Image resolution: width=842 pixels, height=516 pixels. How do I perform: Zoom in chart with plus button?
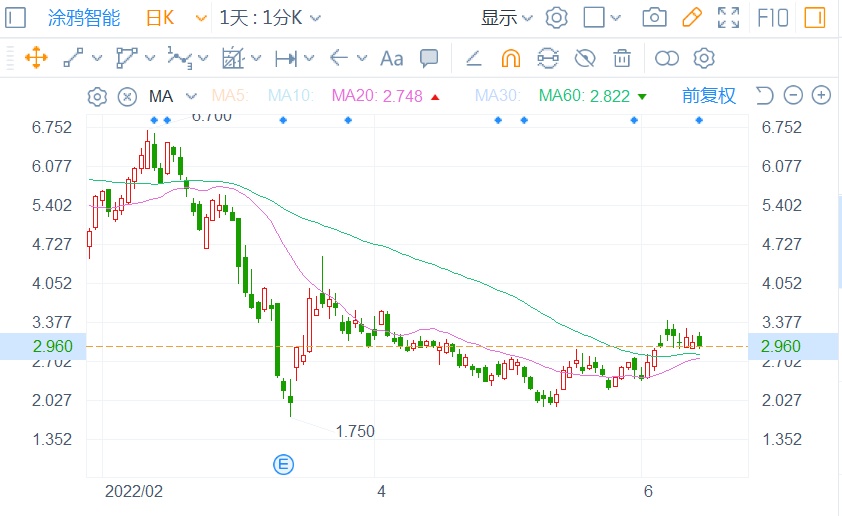(821, 96)
